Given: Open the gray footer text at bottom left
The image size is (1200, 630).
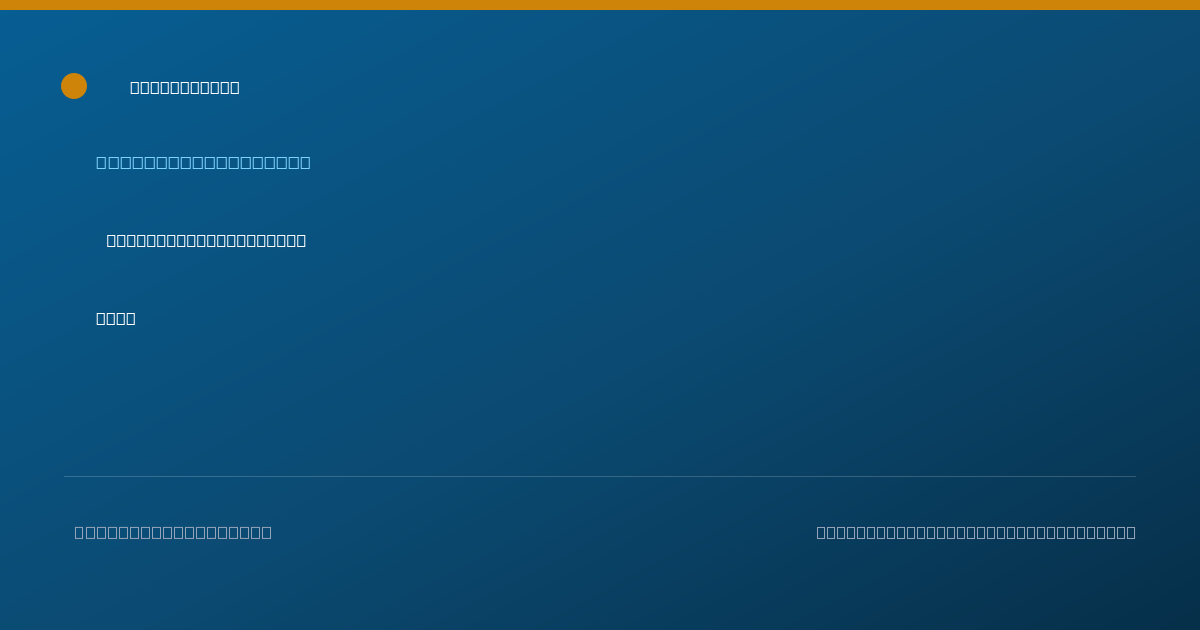Looking at the screenshot, I should point(173,532).
